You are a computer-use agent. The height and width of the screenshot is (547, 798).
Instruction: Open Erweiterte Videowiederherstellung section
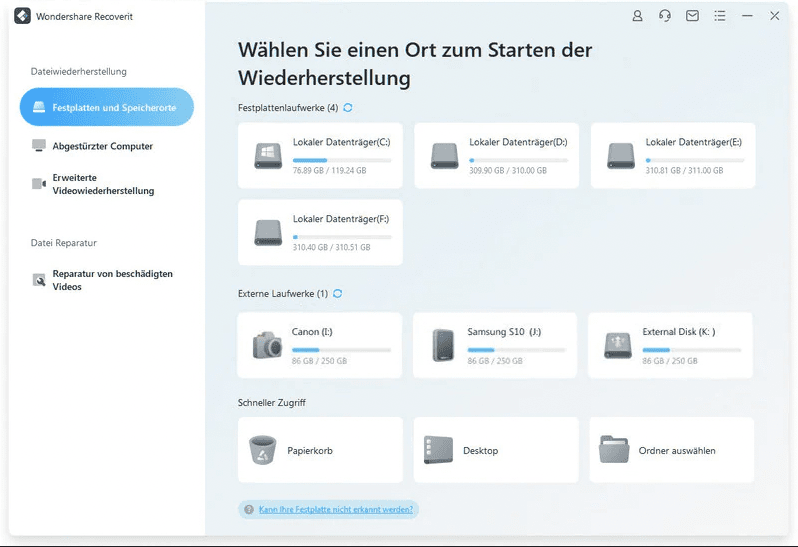coord(102,185)
